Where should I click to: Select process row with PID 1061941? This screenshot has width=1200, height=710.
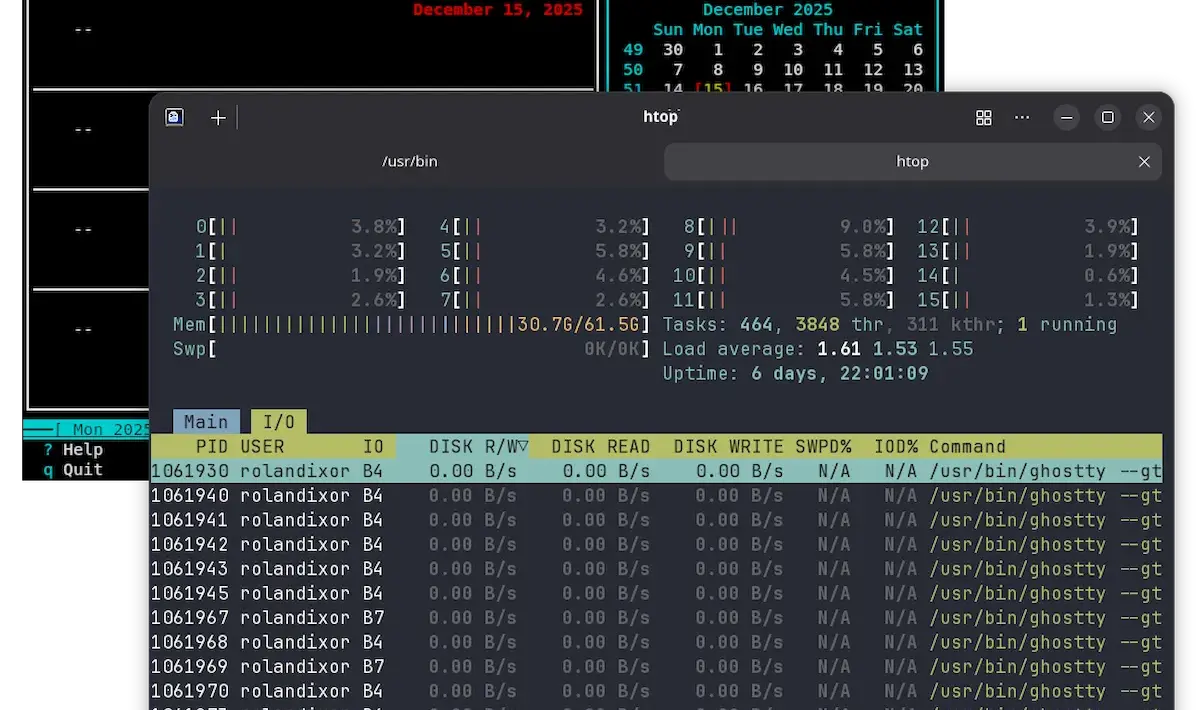pos(656,520)
